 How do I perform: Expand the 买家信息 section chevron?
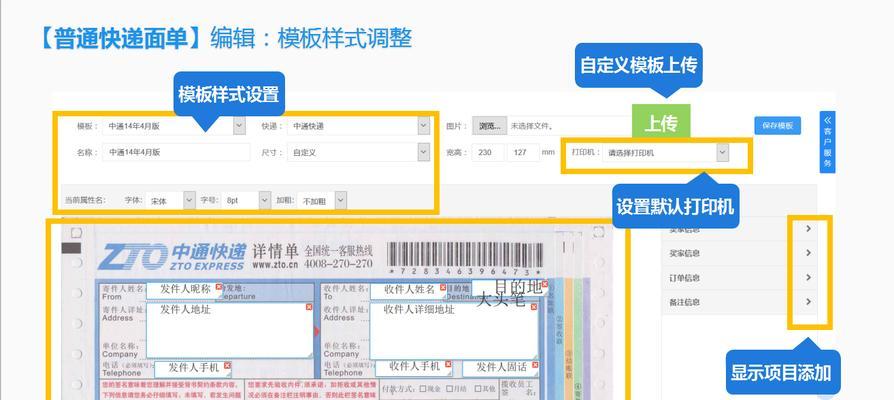click(x=808, y=252)
